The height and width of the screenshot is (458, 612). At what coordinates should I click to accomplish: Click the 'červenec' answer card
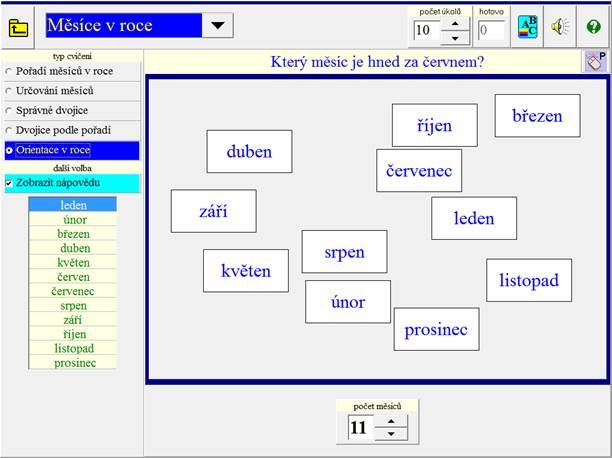[419, 171]
